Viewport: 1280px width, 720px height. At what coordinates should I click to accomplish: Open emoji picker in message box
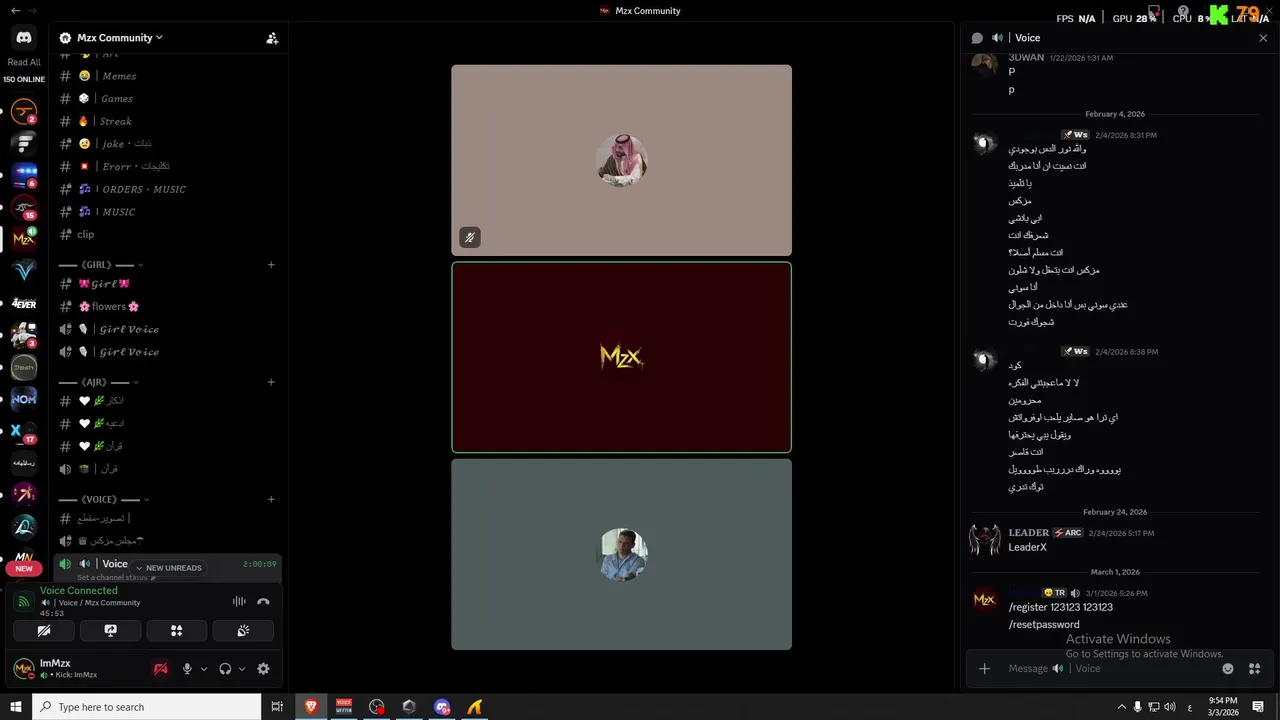(x=1228, y=669)
